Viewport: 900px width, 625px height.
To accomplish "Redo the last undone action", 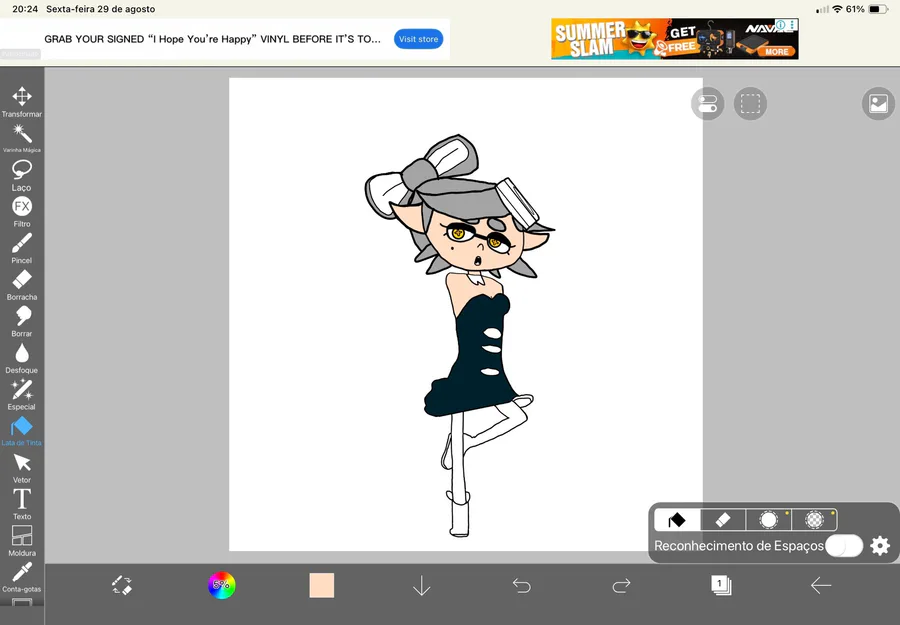I will point(621,585).
